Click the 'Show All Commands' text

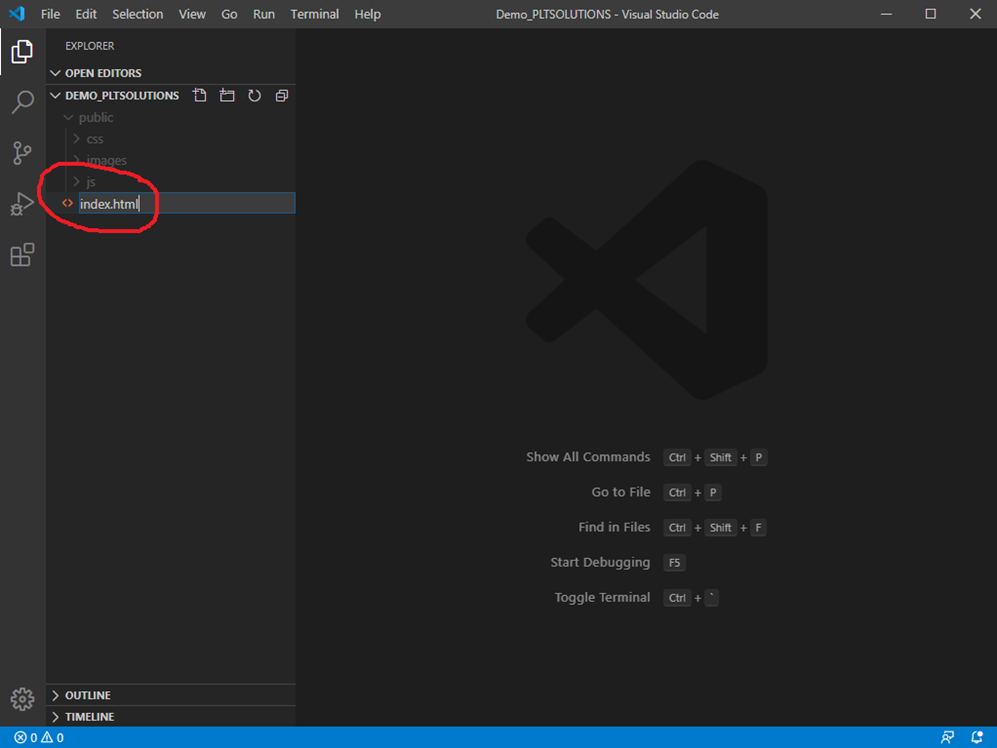pos(588,457)
